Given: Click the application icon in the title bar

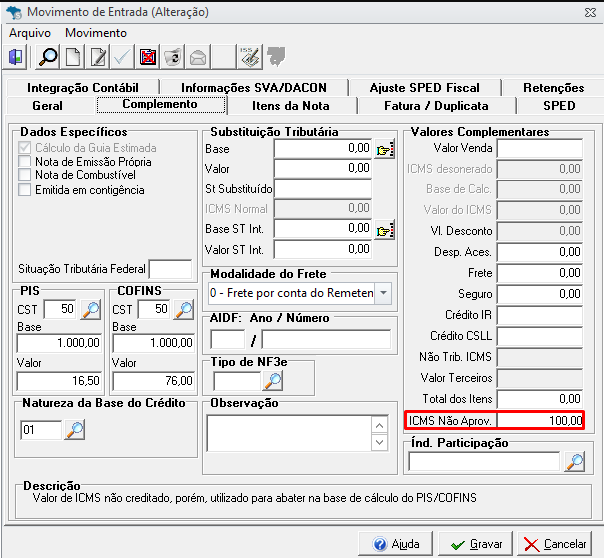Looking at the screenshot, I should pyautogui.click(x=14, y=12).
